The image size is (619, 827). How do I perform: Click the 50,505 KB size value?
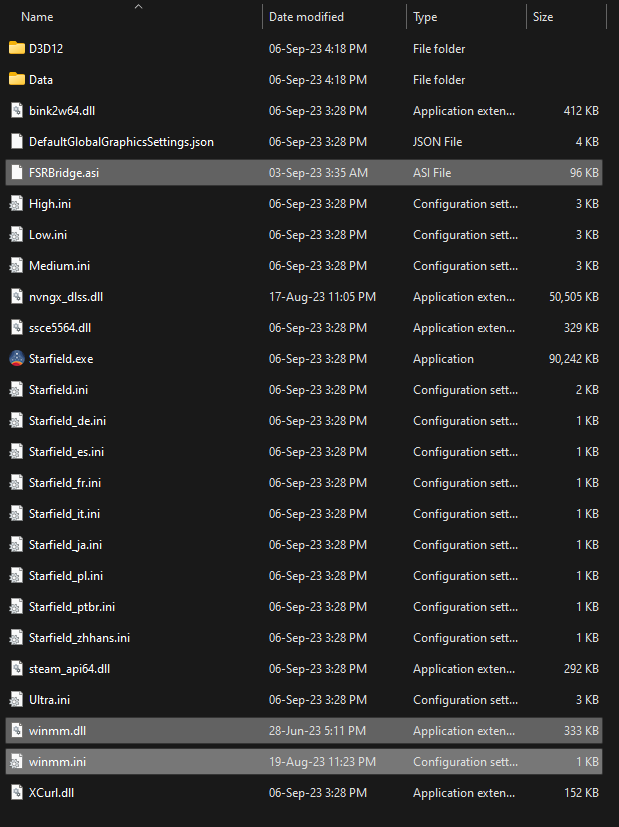tap(574, 297)
